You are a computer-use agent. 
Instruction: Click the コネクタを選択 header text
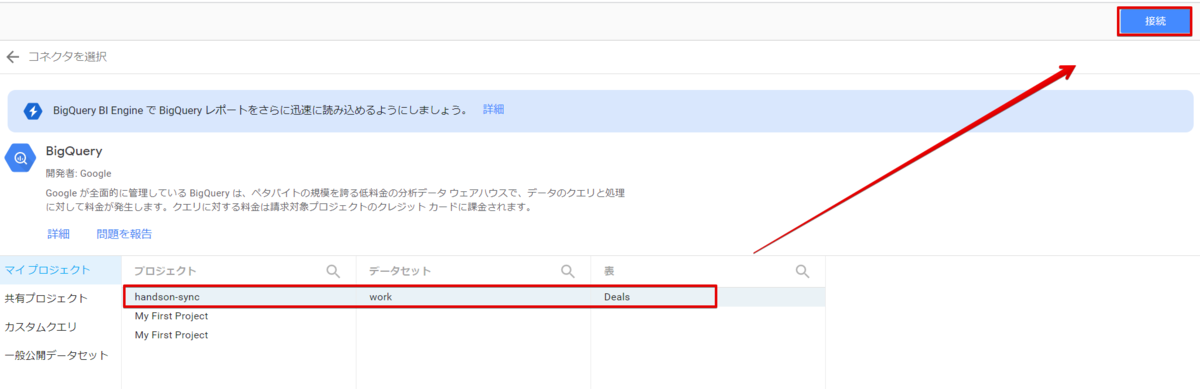point(67,57)
